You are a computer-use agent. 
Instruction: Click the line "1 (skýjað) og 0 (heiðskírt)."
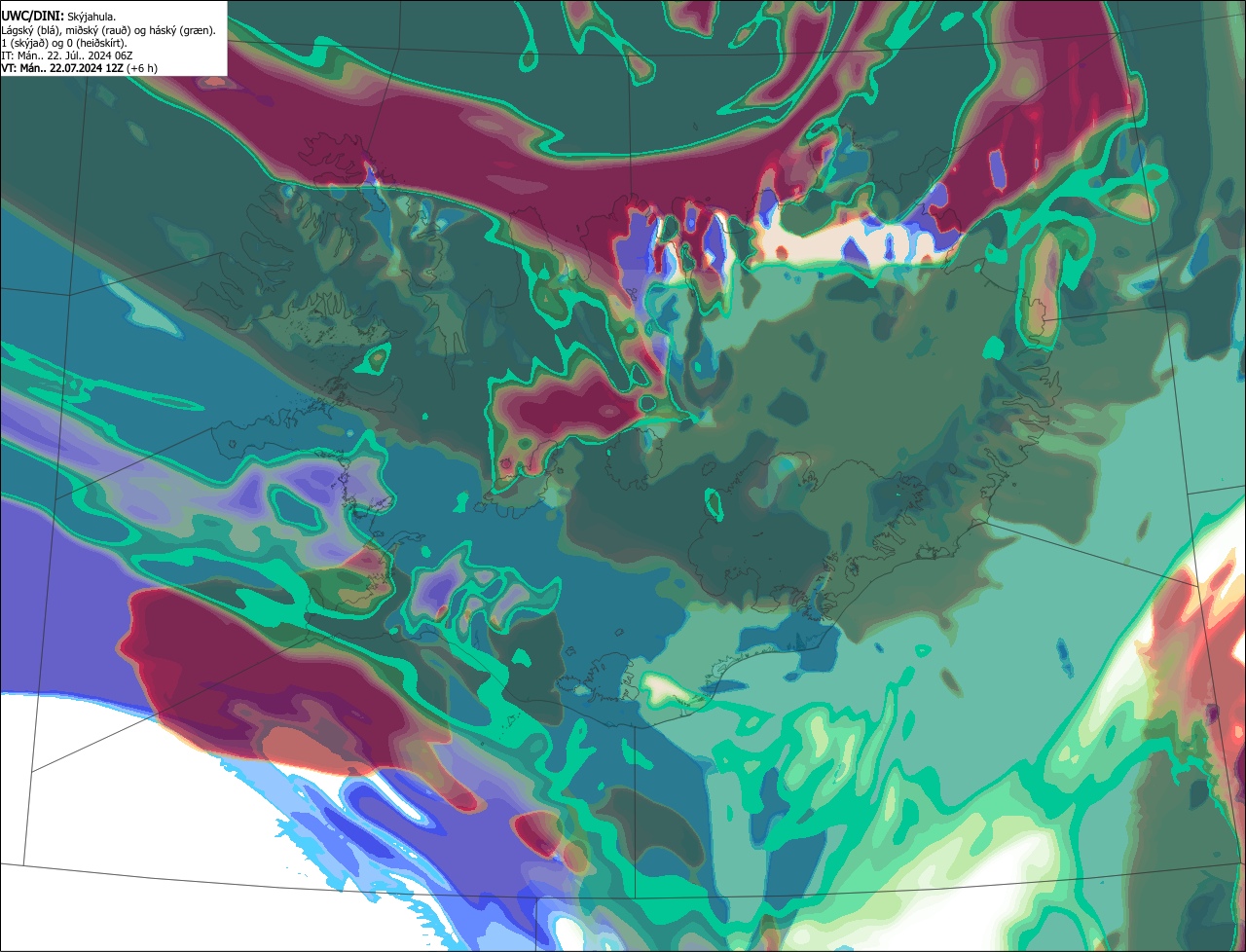pyautogui.click(x=64, y=43)
